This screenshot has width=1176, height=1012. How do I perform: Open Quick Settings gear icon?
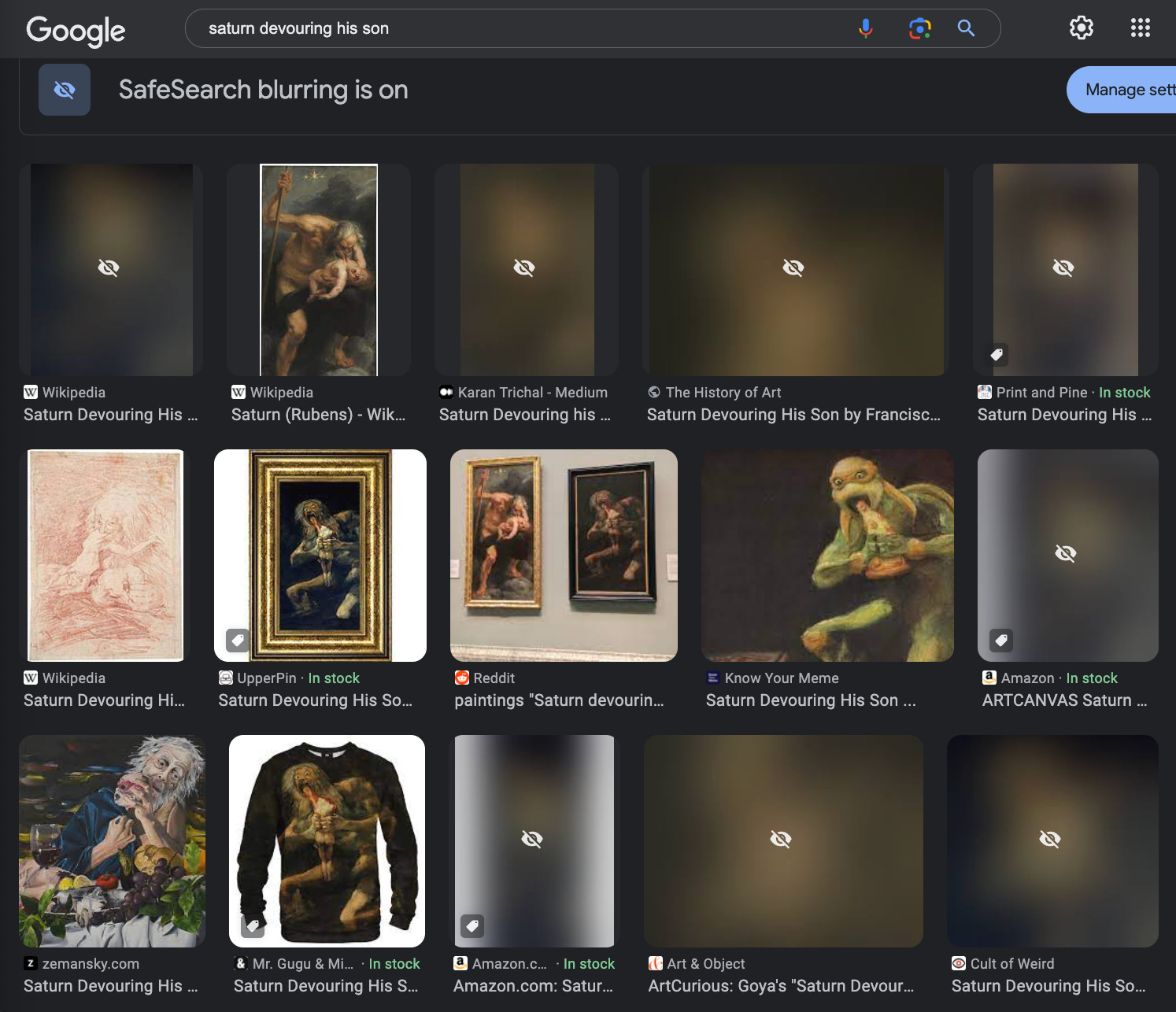click(x=1082, y=28)
